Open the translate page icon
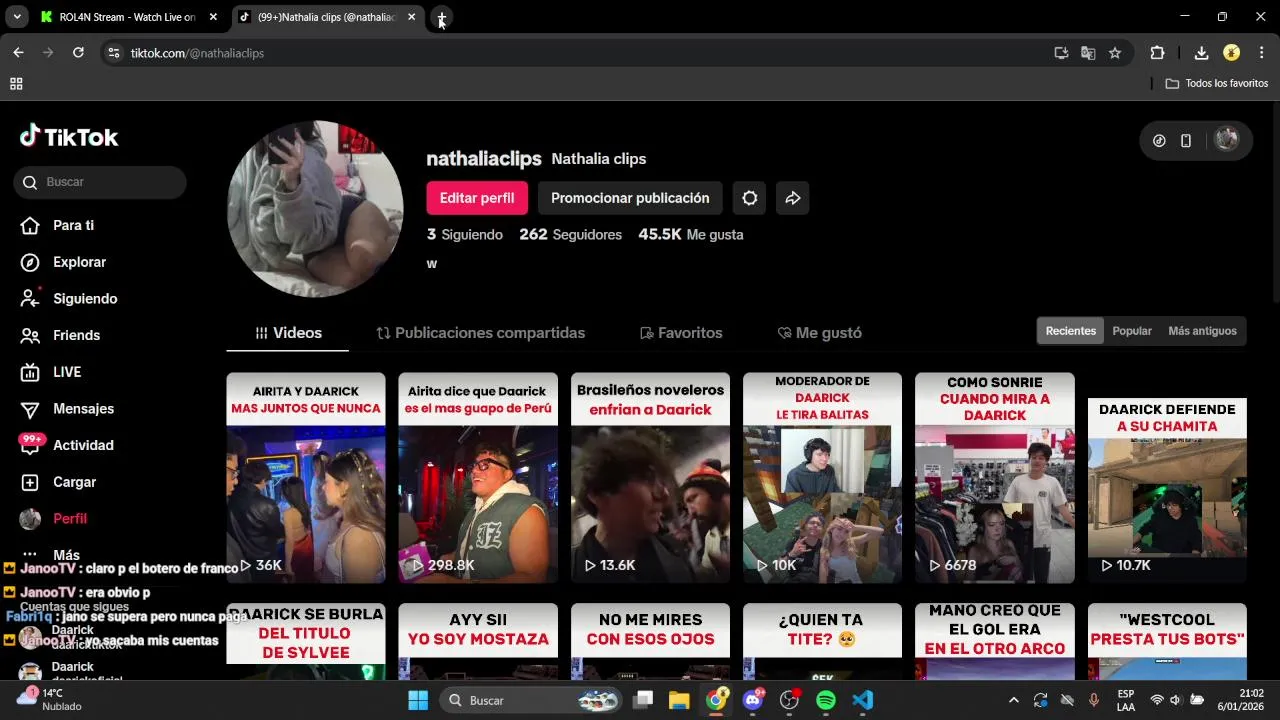 [1088, 53]
